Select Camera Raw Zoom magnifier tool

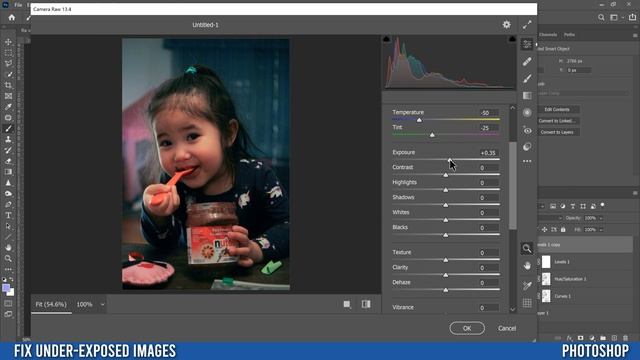click(527, 248)
